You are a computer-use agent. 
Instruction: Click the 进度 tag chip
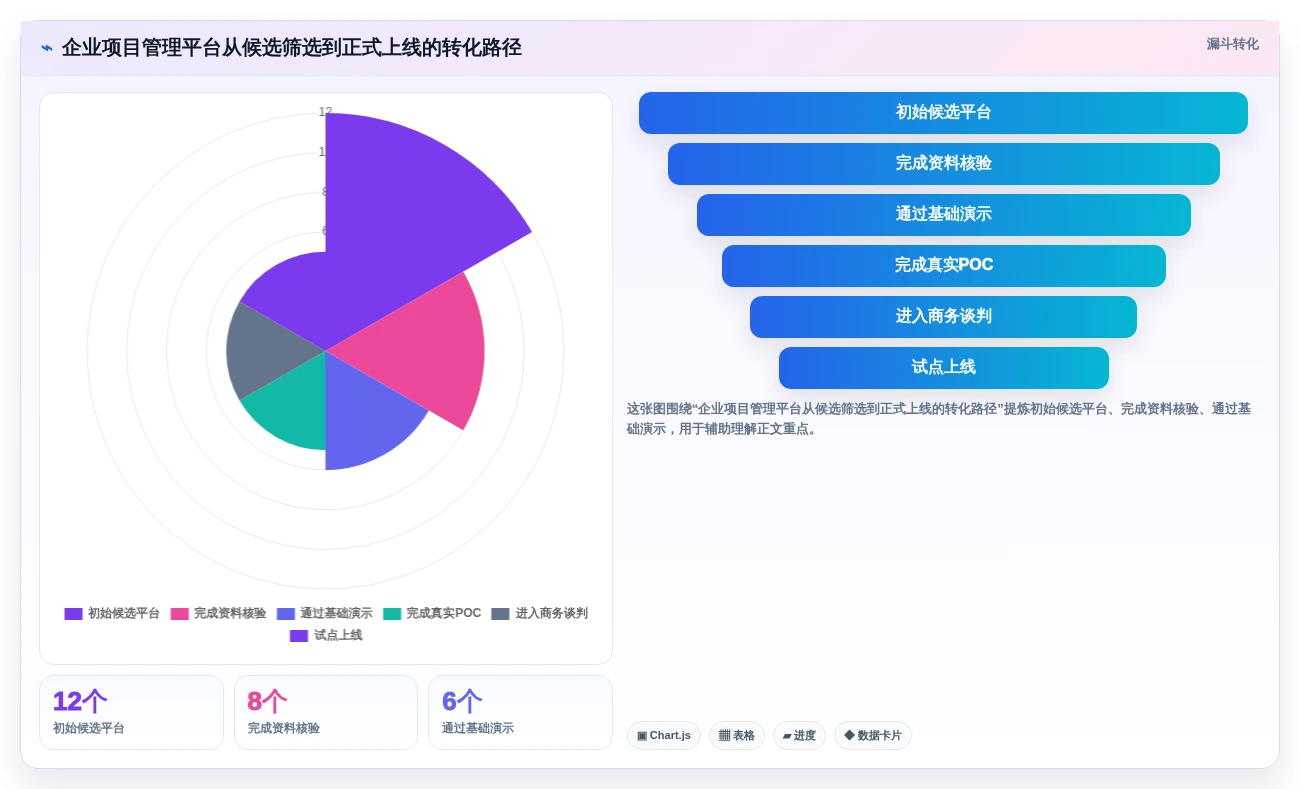[x=799, y=736]
